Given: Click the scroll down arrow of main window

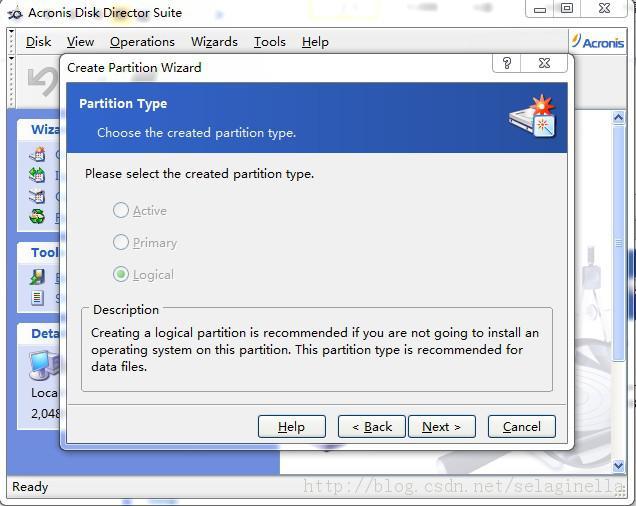Looking at the screenshot, I should point(618,466).
